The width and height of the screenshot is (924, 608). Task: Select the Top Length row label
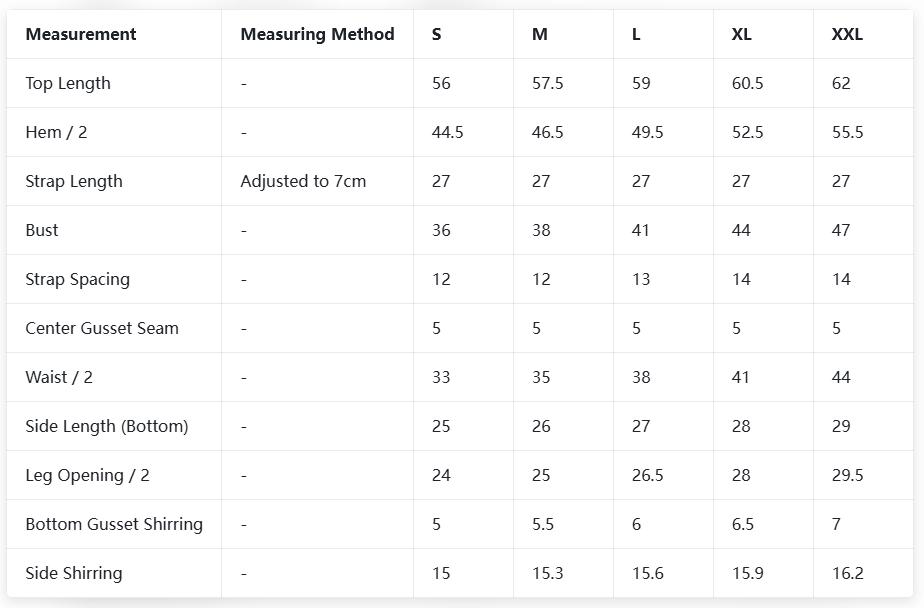click(68, 83)
